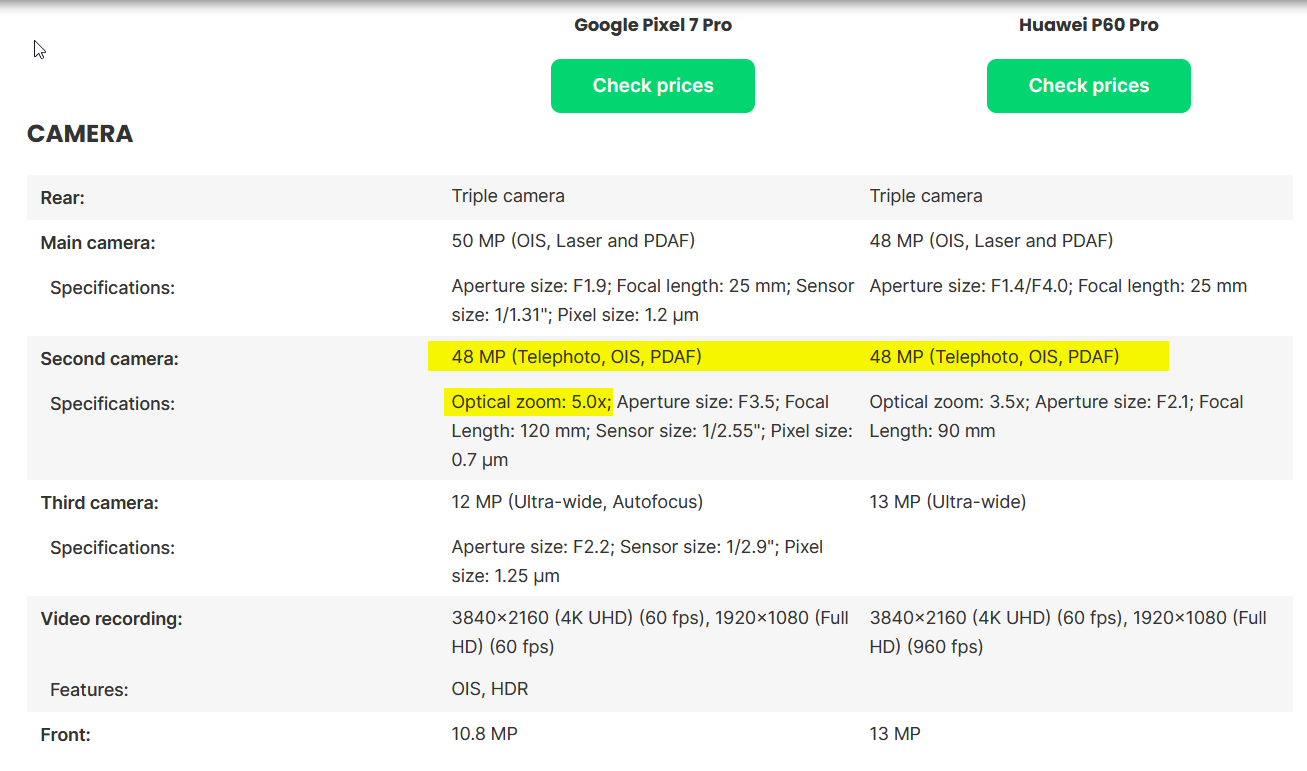The height and width of the screenshot is (771, 1307).
Task: Click highlighted 48 MP Telephoto in Pixel column
Action: pos(576,356)
